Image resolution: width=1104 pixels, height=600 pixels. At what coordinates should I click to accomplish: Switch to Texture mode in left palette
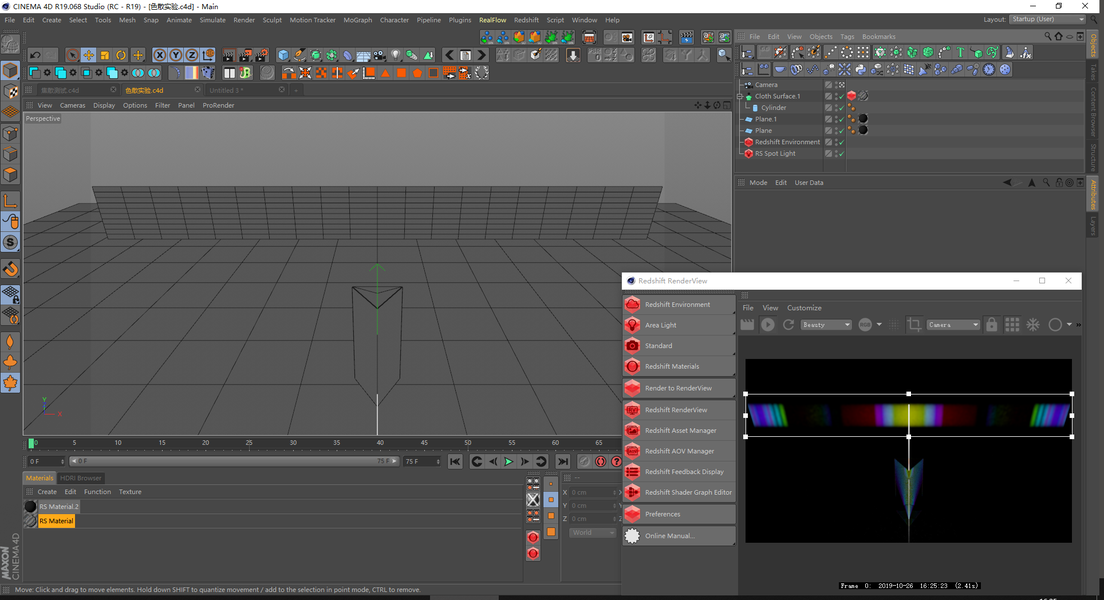pyautogui.click(x=10, y=92)
